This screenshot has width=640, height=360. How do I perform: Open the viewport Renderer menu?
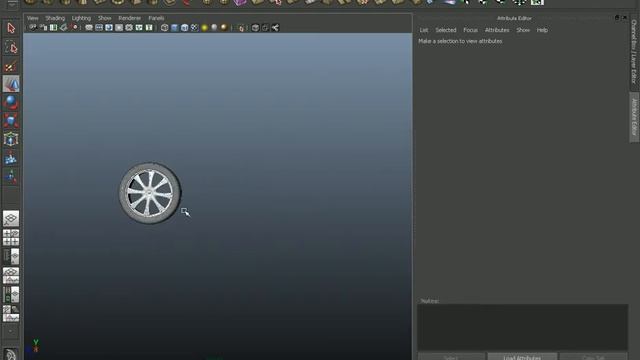[x=129, y=18]
